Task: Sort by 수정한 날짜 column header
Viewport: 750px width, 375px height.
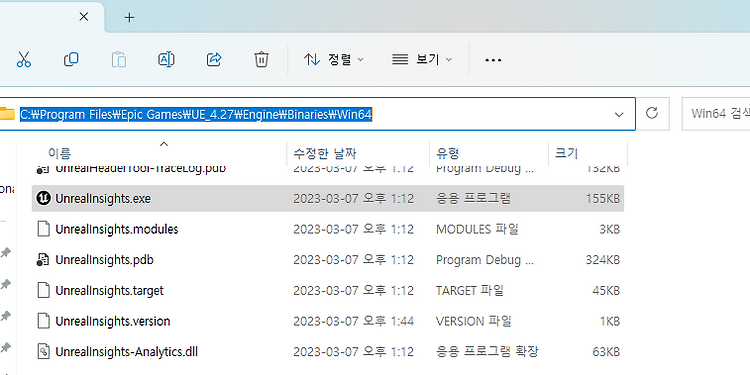Action: coord(325,153)
